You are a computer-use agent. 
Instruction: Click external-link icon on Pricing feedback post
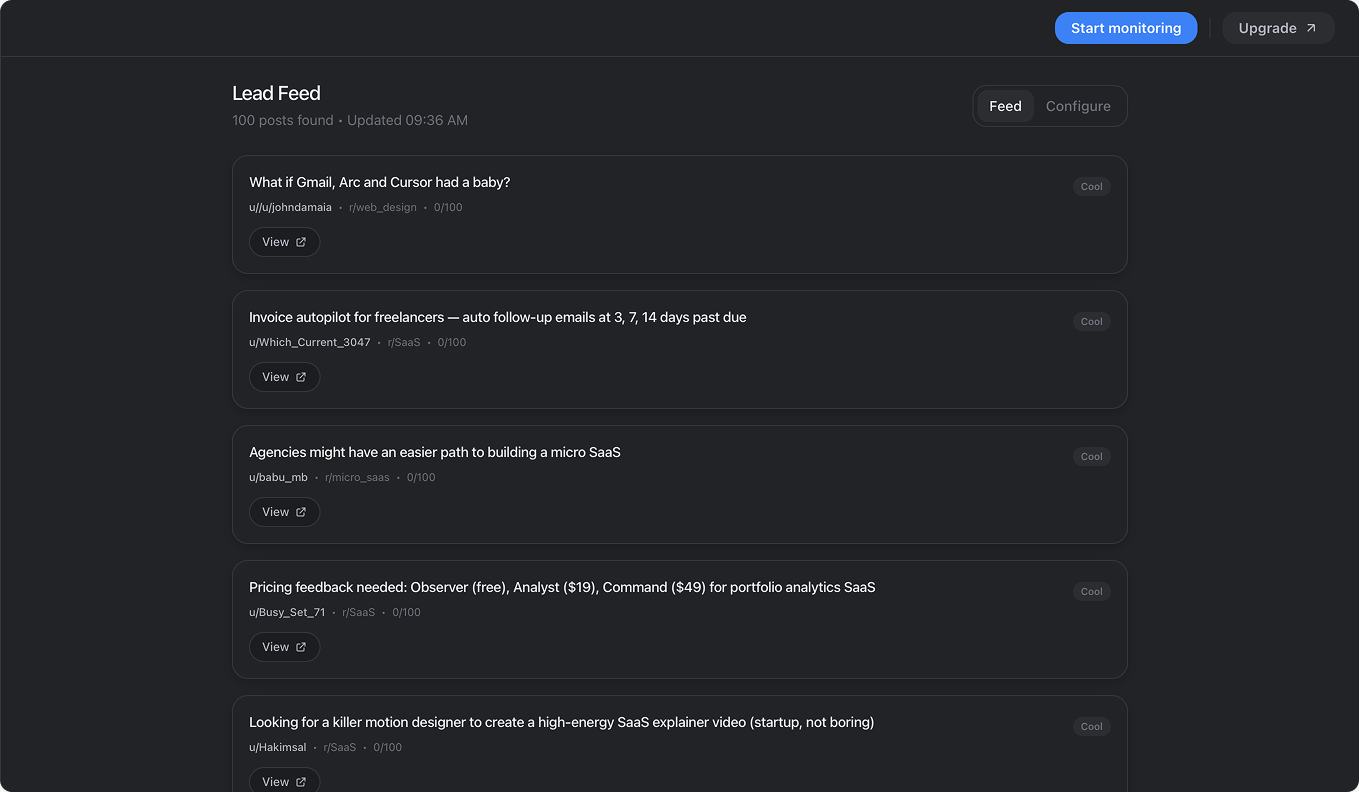click(301, 647)
